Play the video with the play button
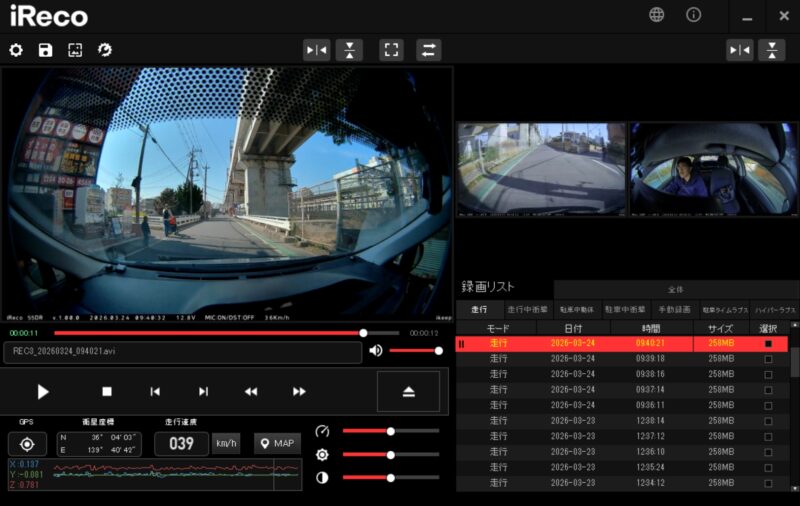The height and width of the screenshot is (506, 800). tap(43, 392)
